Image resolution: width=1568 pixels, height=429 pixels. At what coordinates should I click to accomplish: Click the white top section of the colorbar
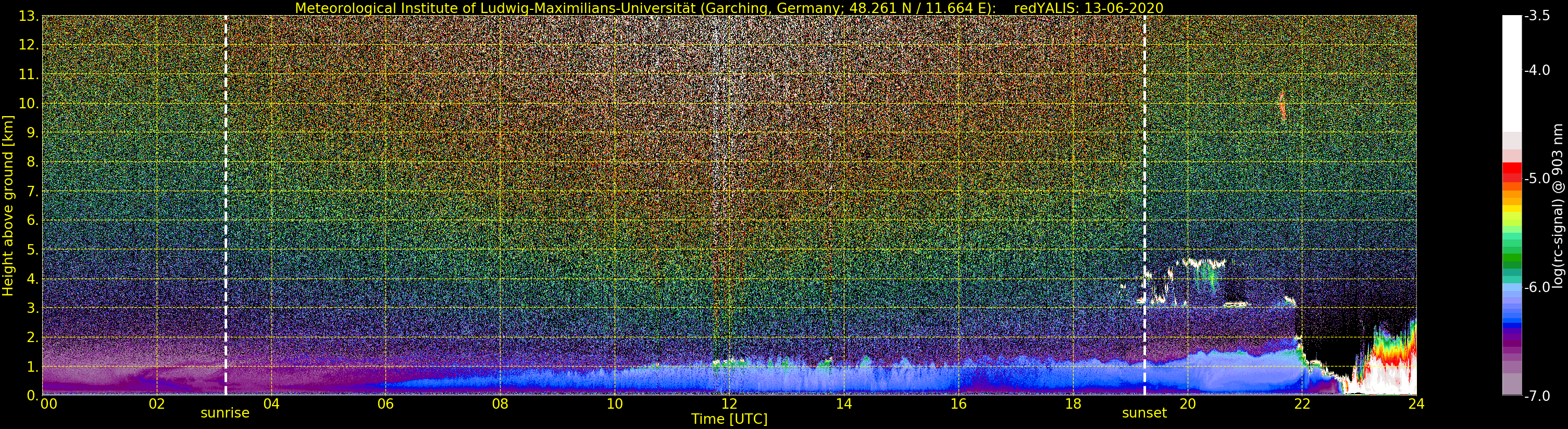[x=1512, y=73]
